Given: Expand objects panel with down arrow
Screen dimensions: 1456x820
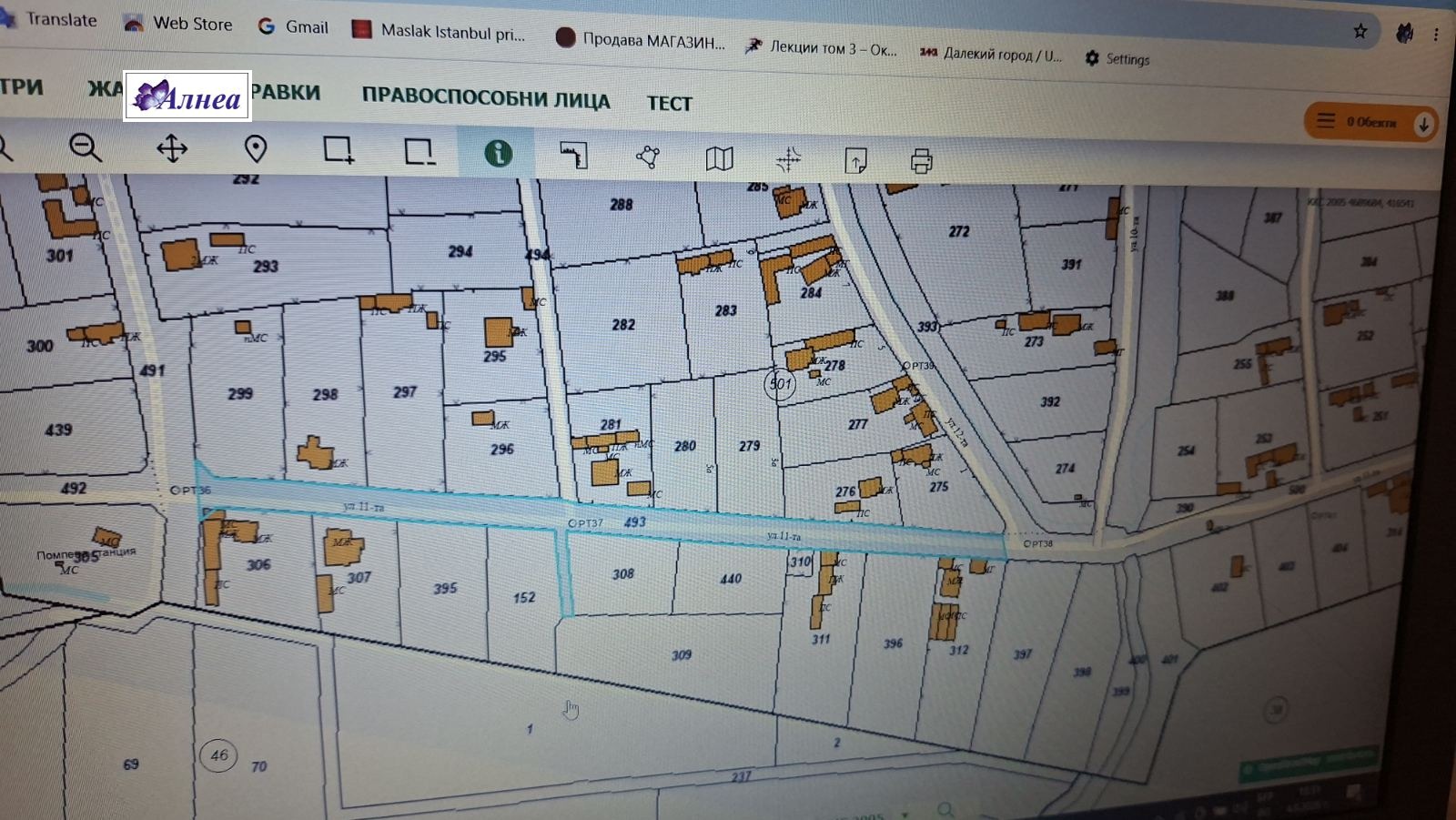Looking at the screenshot, I should (1423, 124).
